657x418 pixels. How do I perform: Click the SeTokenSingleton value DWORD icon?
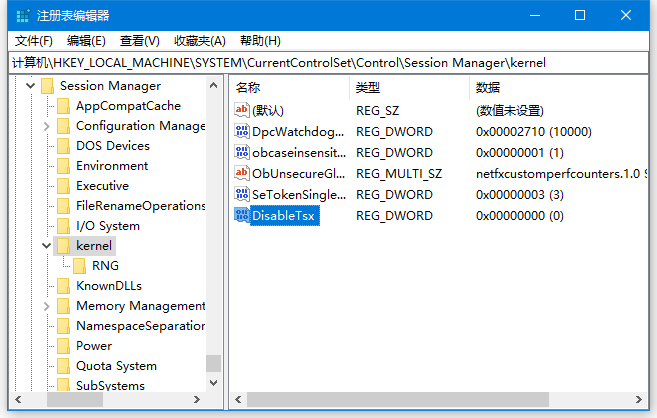[x=241, y=194]
